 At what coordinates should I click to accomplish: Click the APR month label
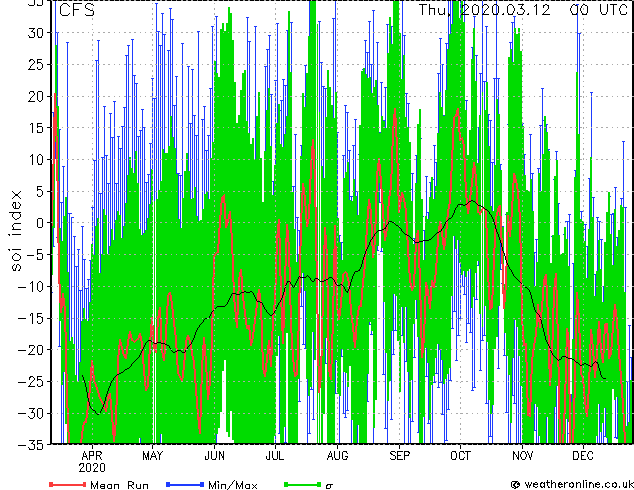(x=92, y=456)
